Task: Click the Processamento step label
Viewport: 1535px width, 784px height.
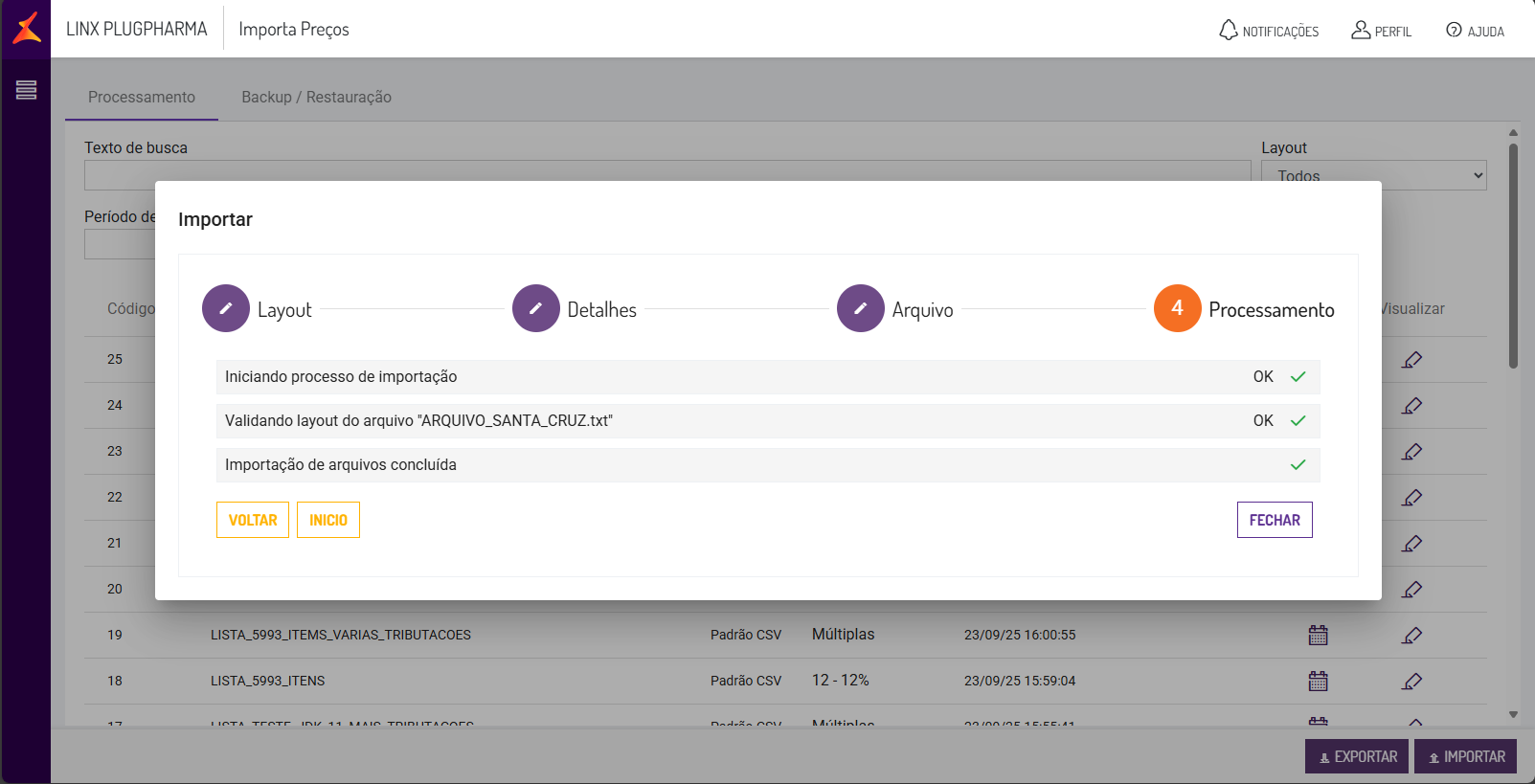Action: point(1271,309)
